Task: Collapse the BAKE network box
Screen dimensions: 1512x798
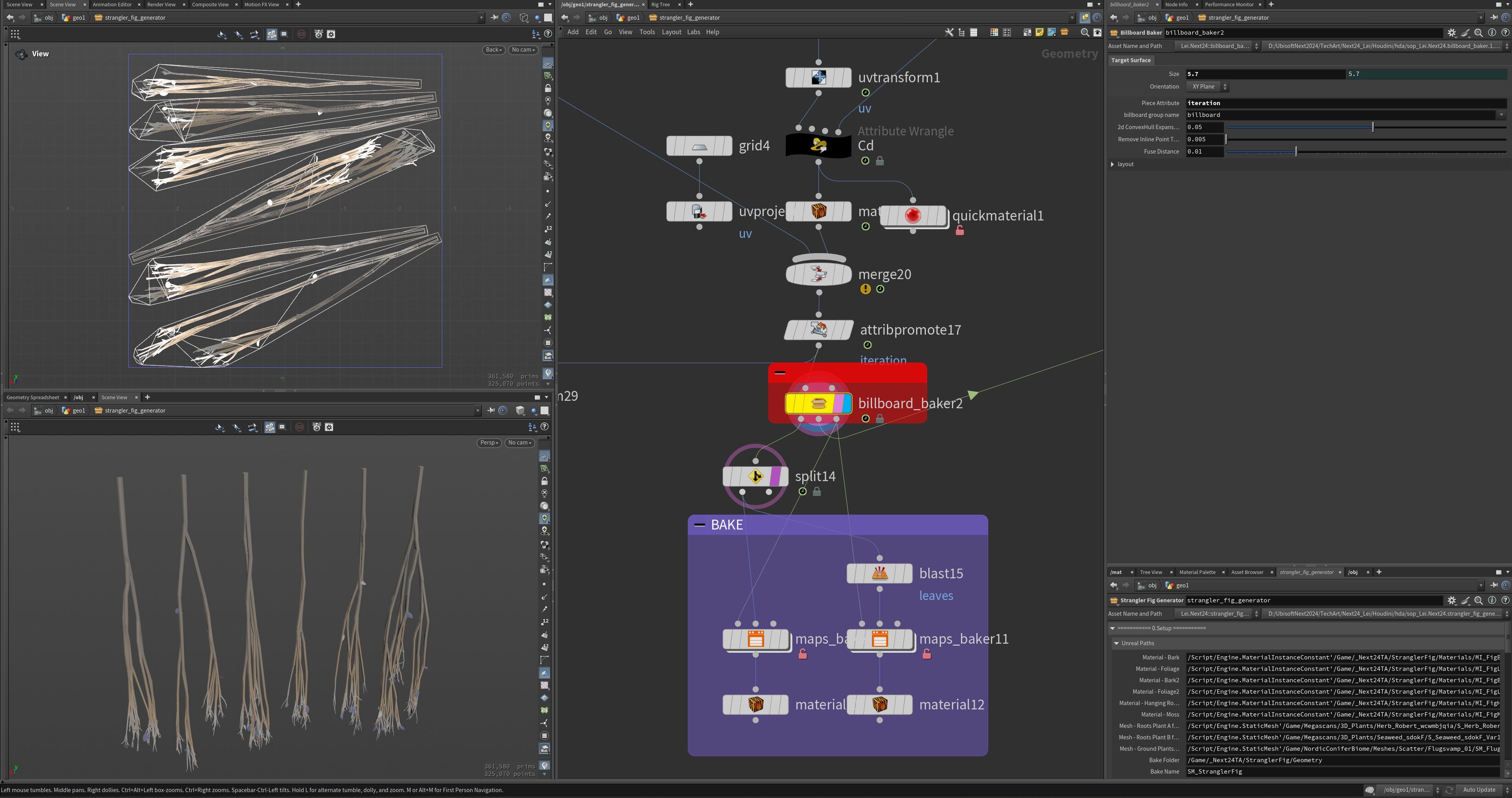Action: (x=699, y=525)
